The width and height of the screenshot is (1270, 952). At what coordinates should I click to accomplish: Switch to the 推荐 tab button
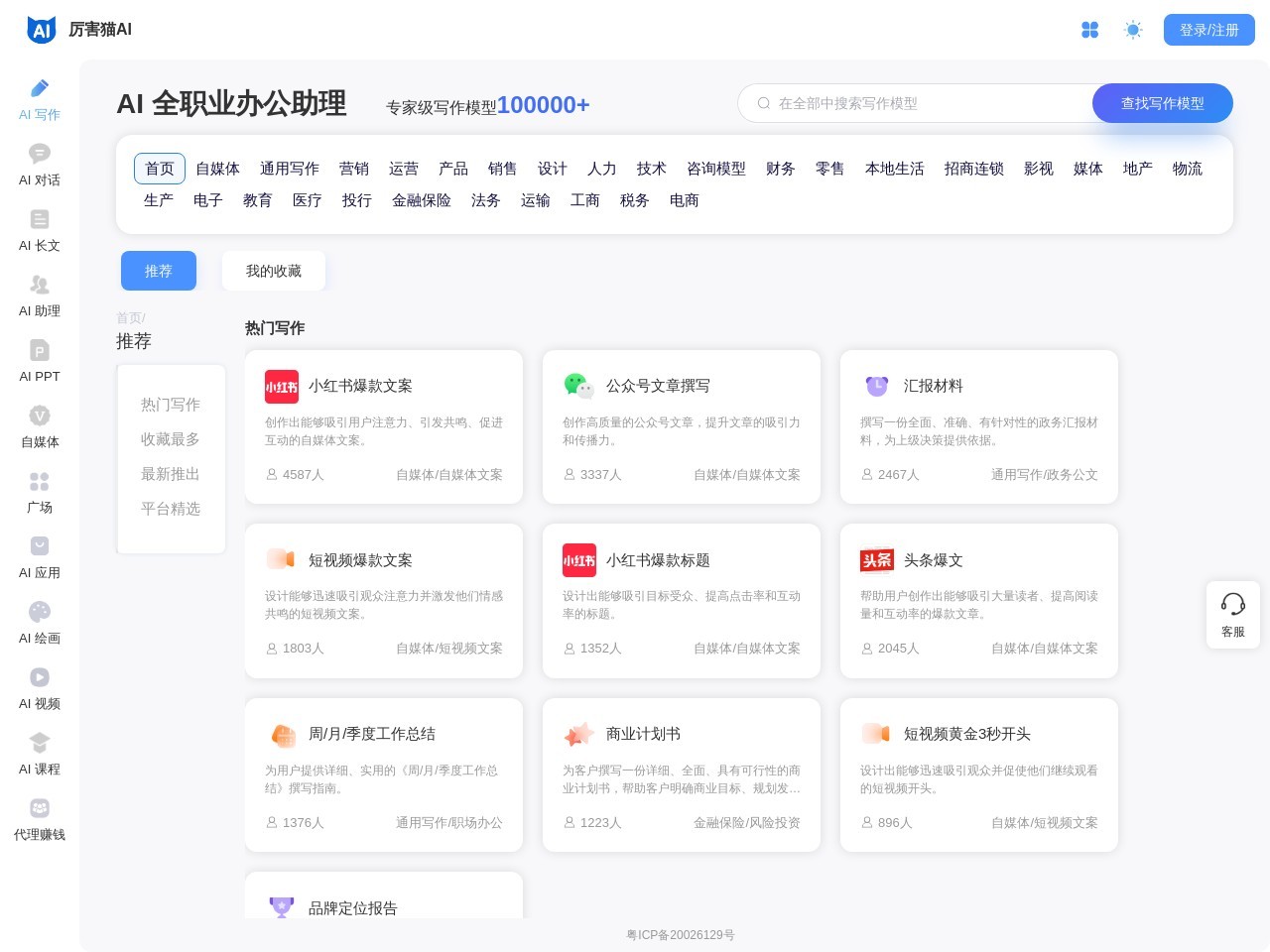159,271
